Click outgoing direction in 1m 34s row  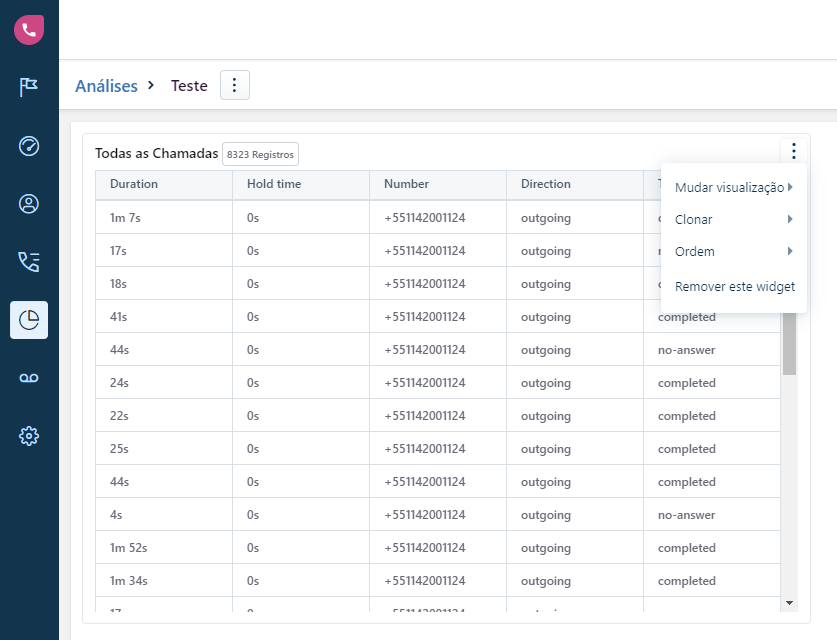pos(546,581)
